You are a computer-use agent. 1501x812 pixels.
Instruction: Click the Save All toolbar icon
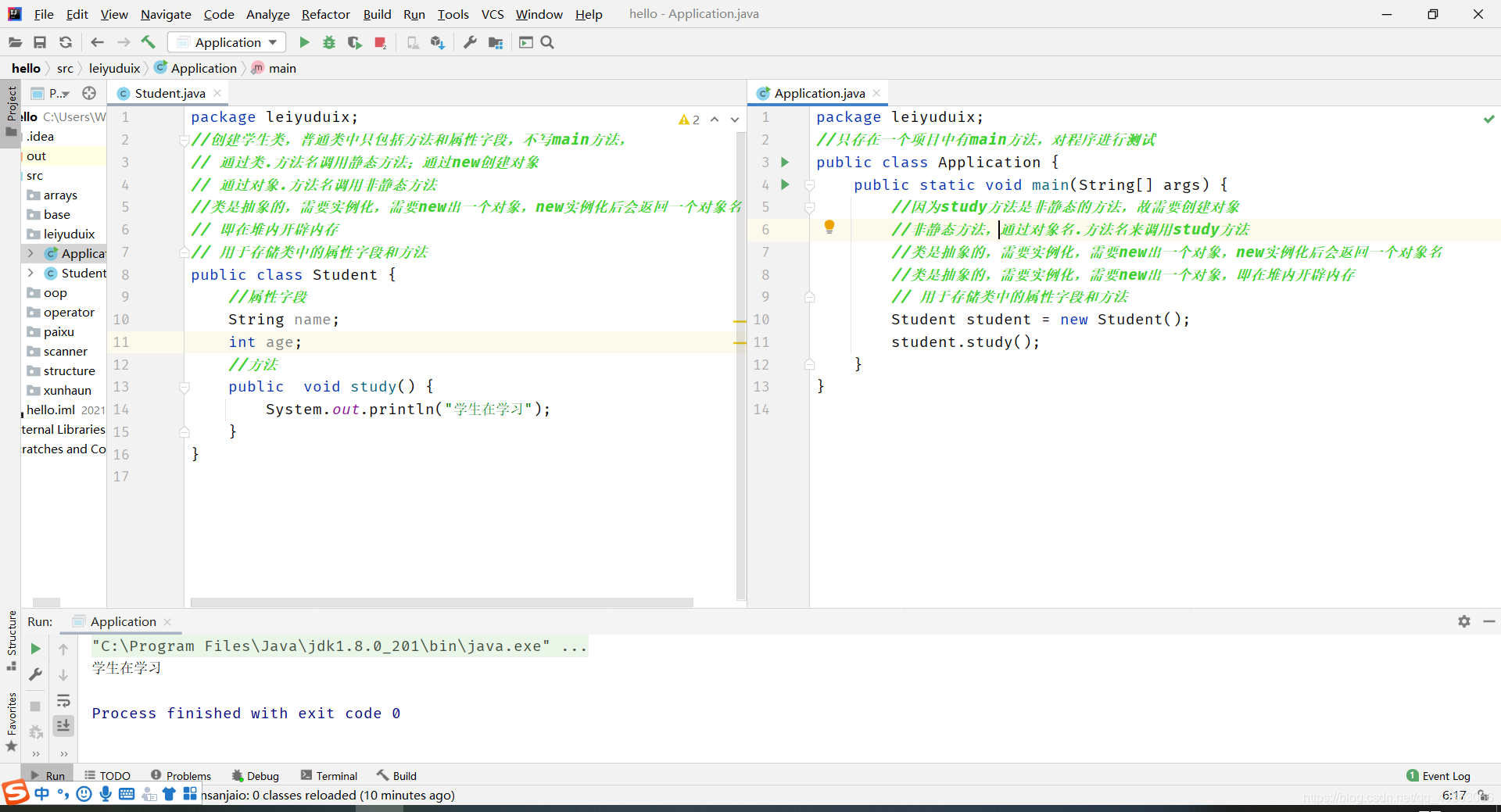pos(40,43)
